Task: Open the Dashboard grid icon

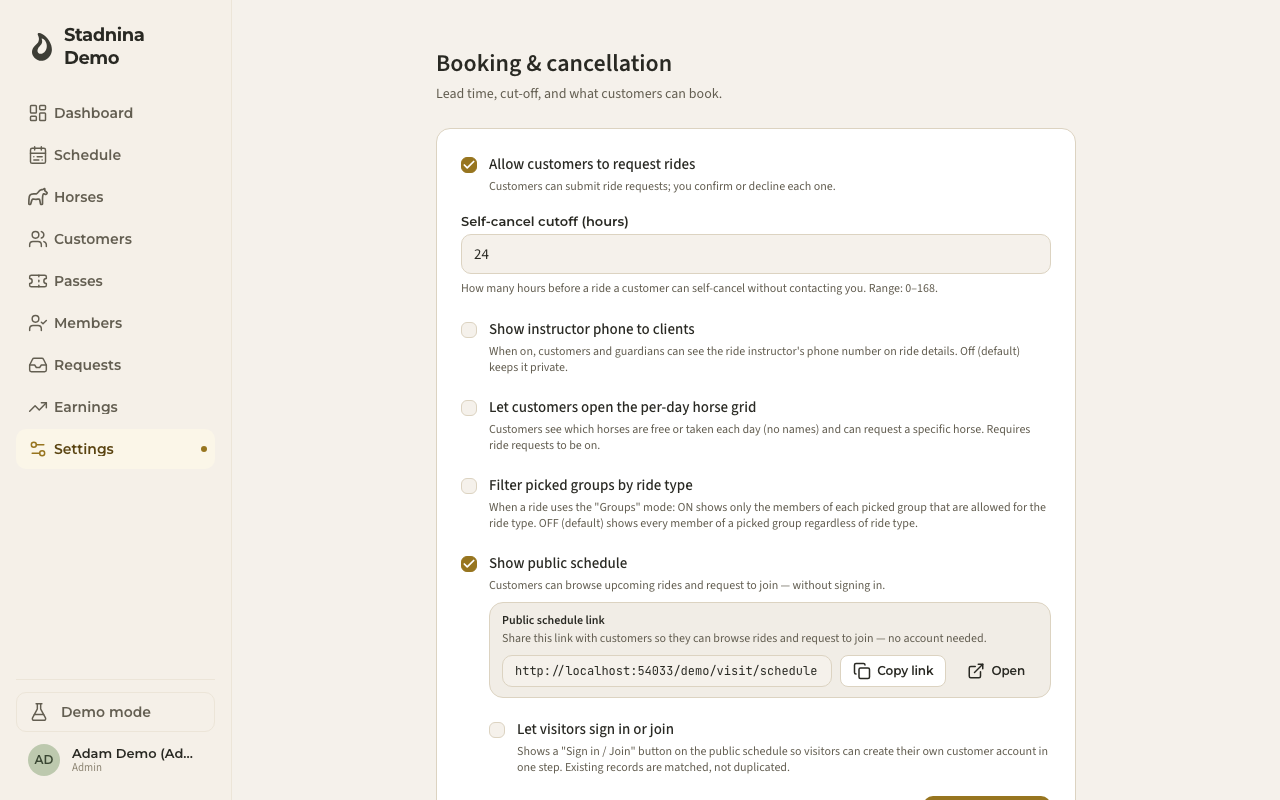Action: coord(38,113)
